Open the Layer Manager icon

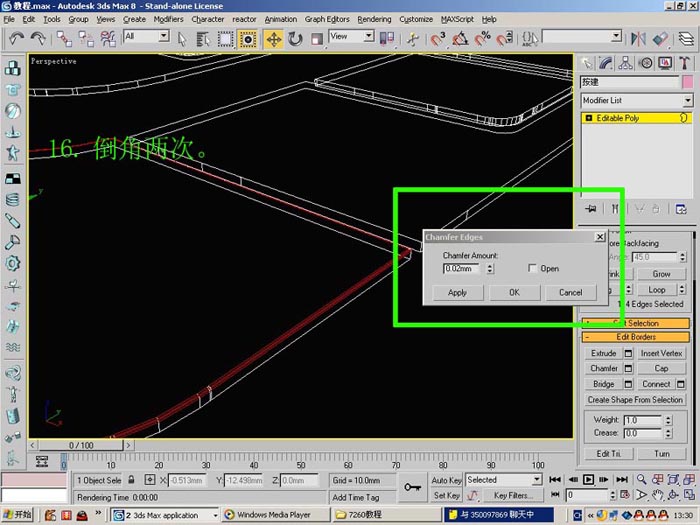coord(686,39)
